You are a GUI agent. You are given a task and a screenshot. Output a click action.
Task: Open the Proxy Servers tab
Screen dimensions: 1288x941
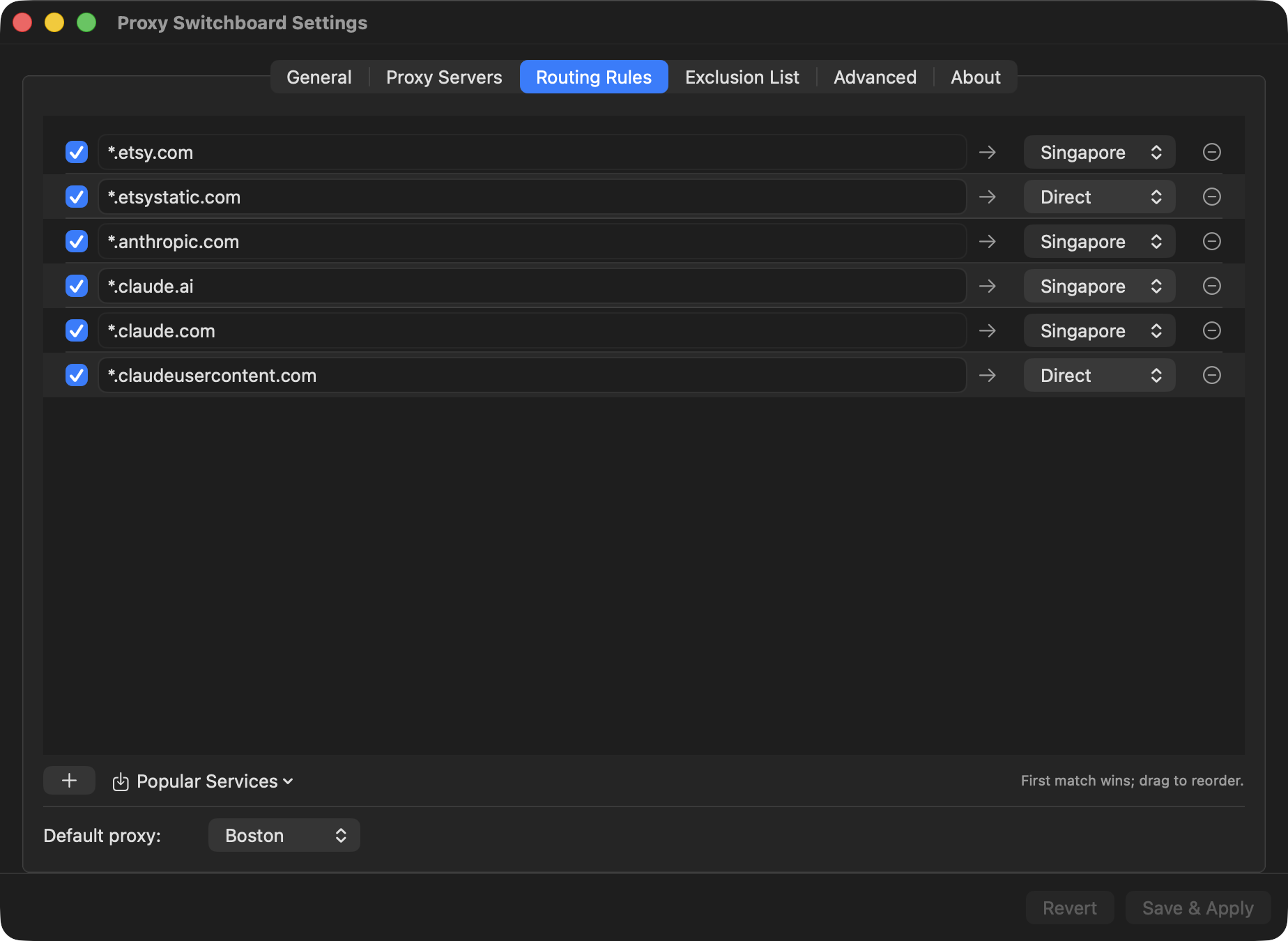pyautogui.click(x=444, y=77)
